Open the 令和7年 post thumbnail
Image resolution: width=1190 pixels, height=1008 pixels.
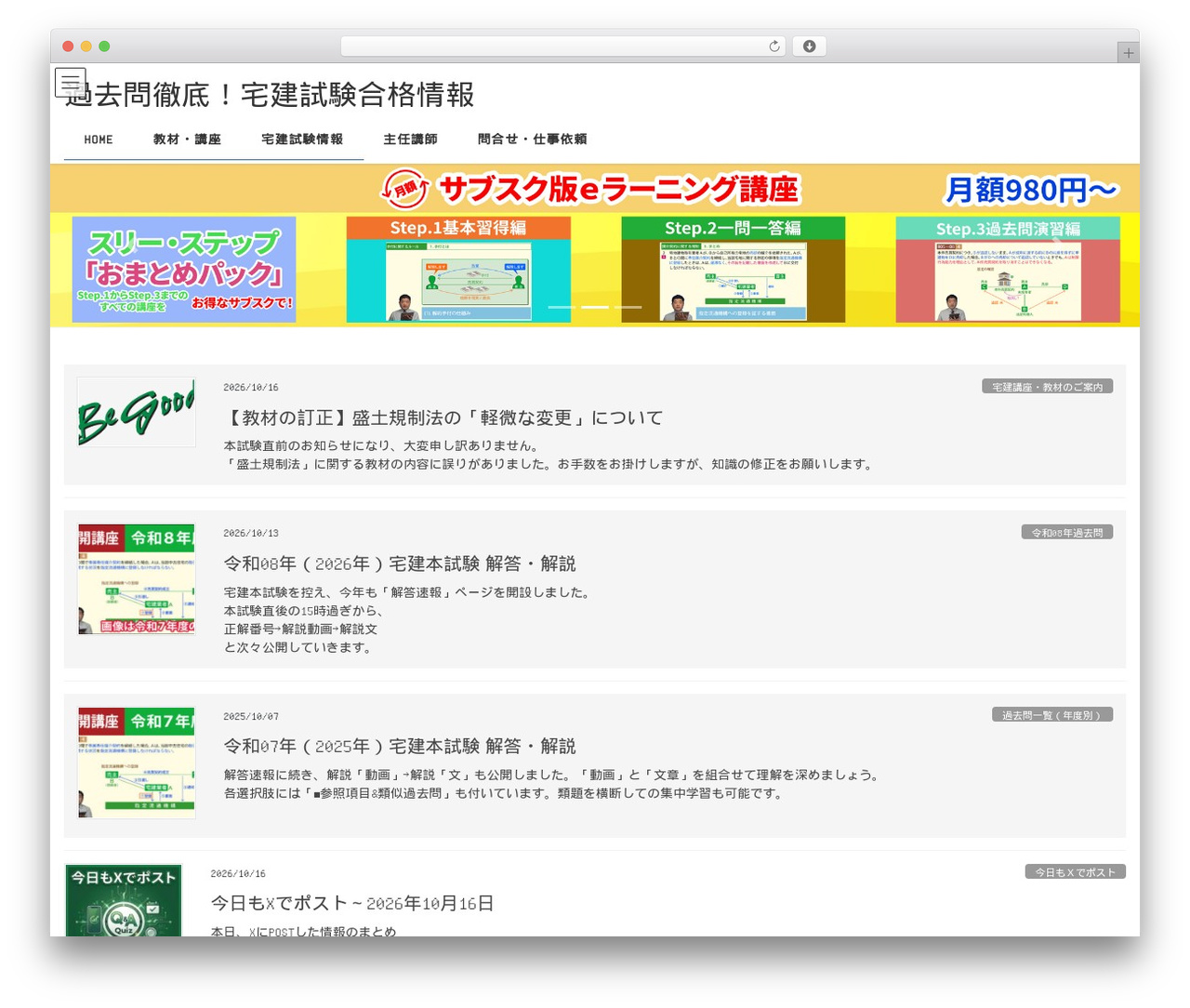[x=137, y=763]
